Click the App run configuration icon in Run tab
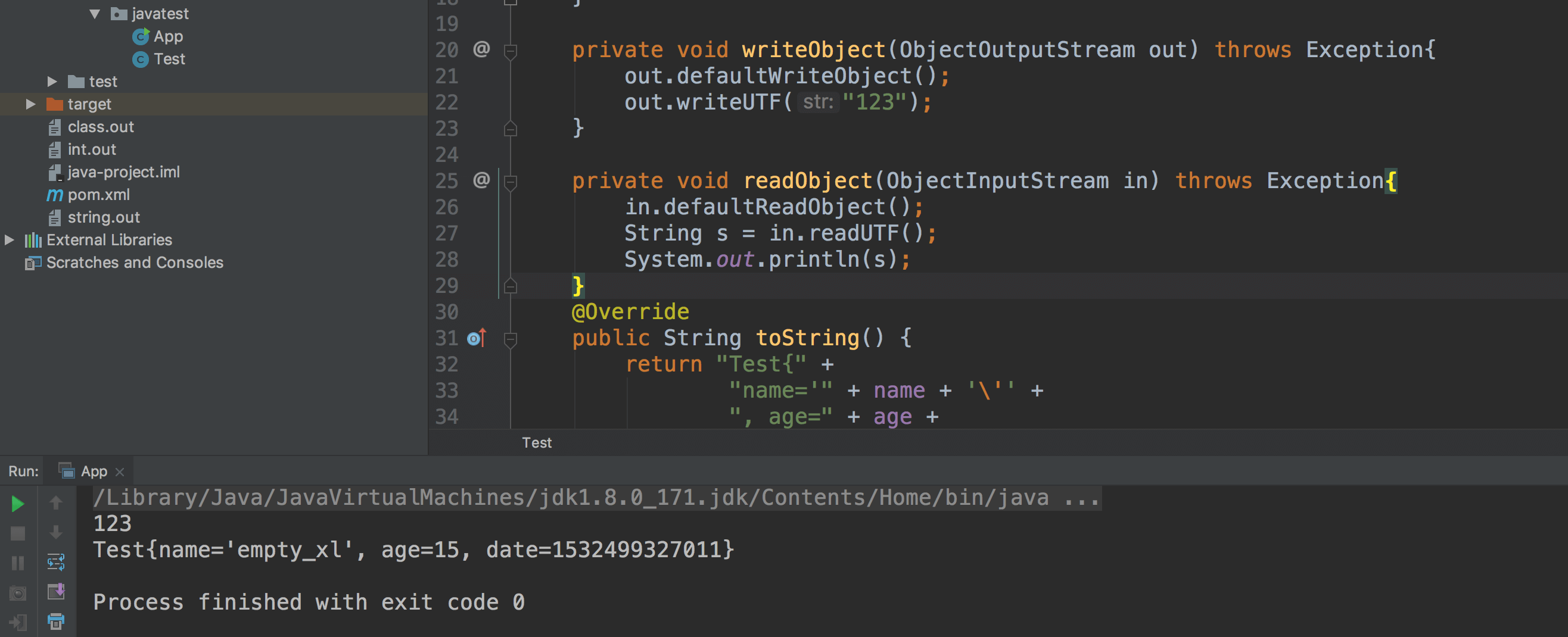 (66, 471)
